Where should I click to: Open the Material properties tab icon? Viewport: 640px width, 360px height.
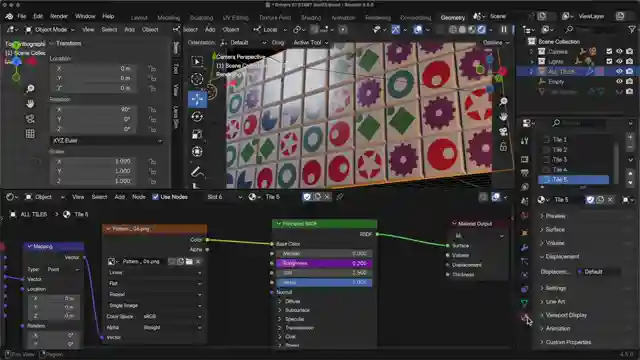524,318
